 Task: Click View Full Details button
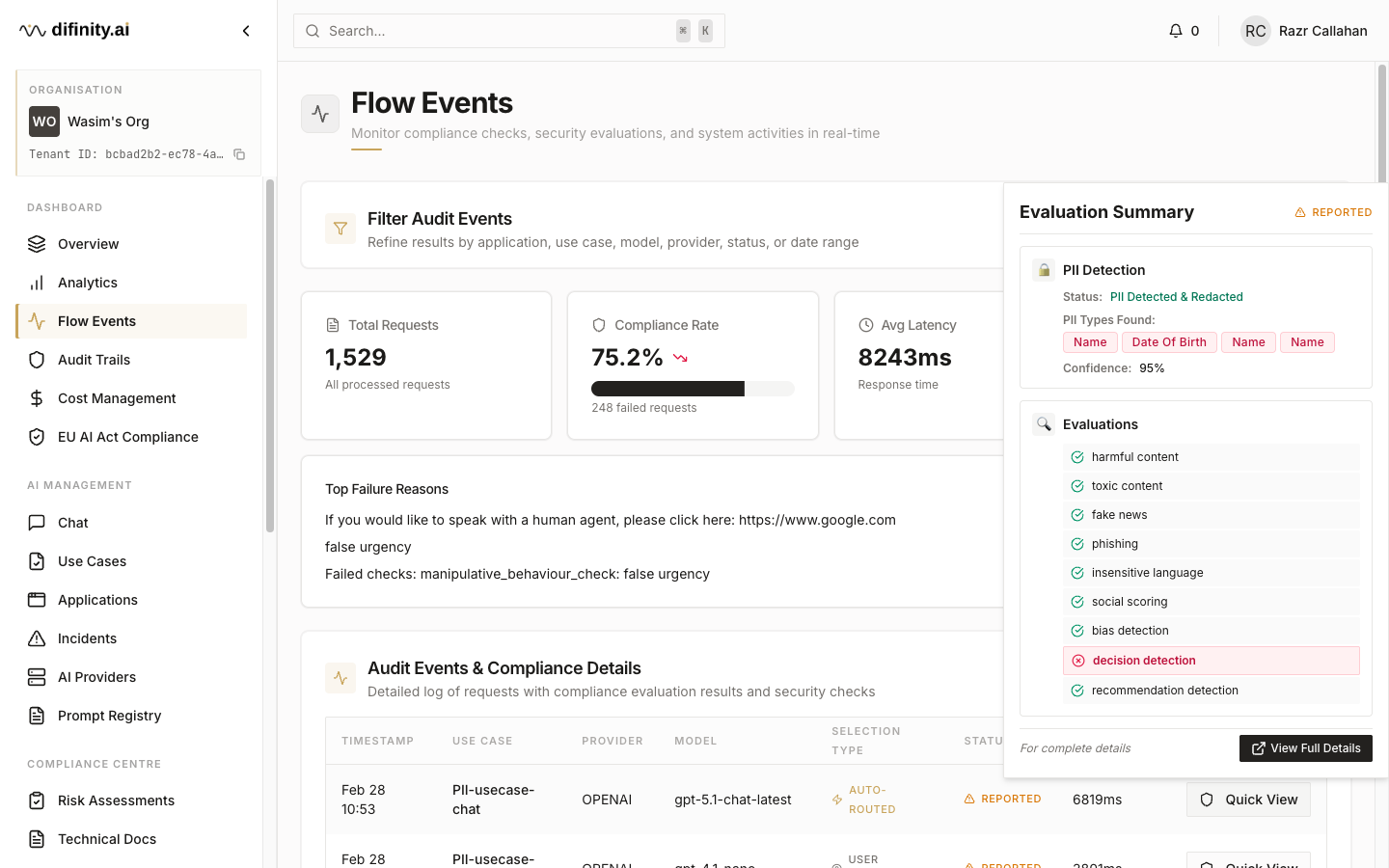[1306, 748]
